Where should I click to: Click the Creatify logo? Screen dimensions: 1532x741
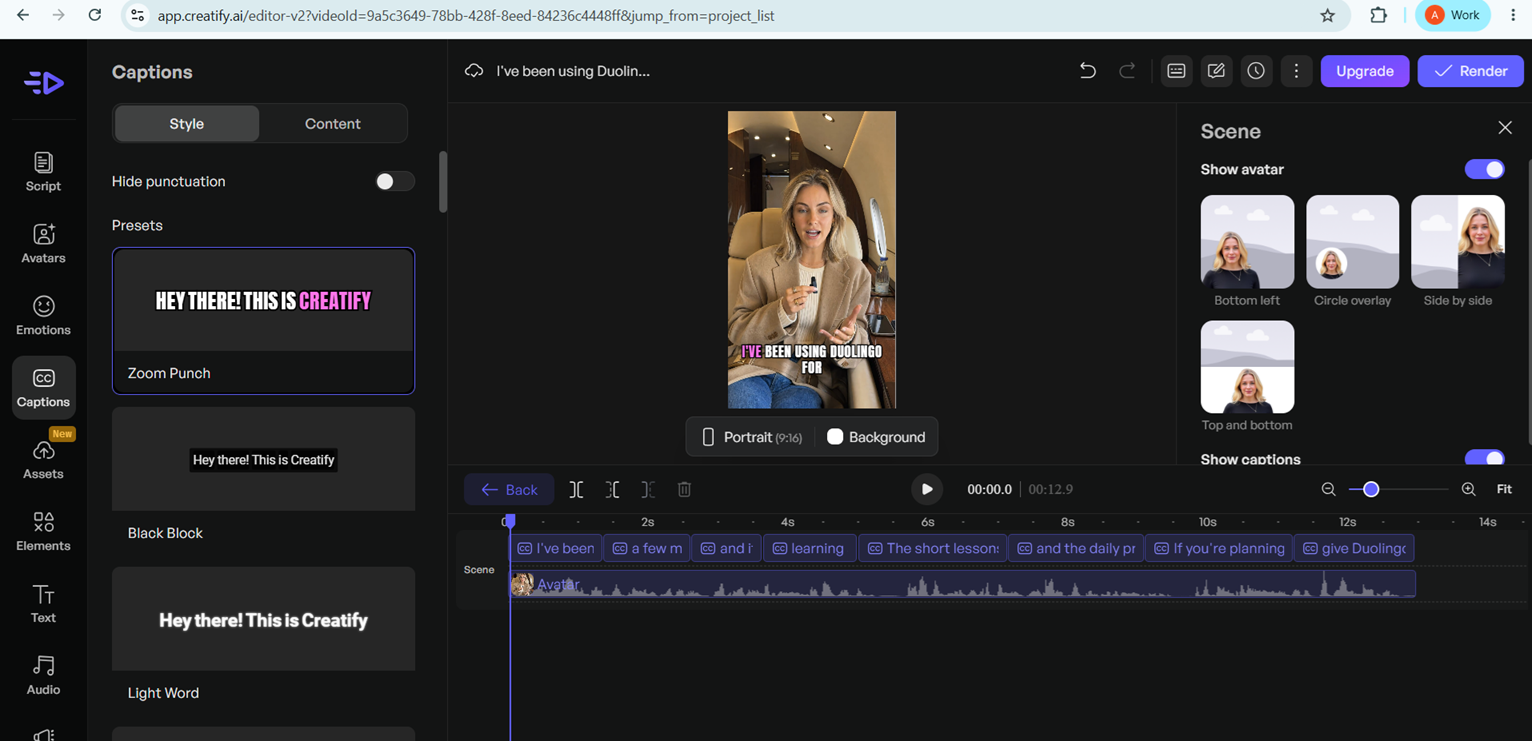pyautogui.click(x=44, y=83)
